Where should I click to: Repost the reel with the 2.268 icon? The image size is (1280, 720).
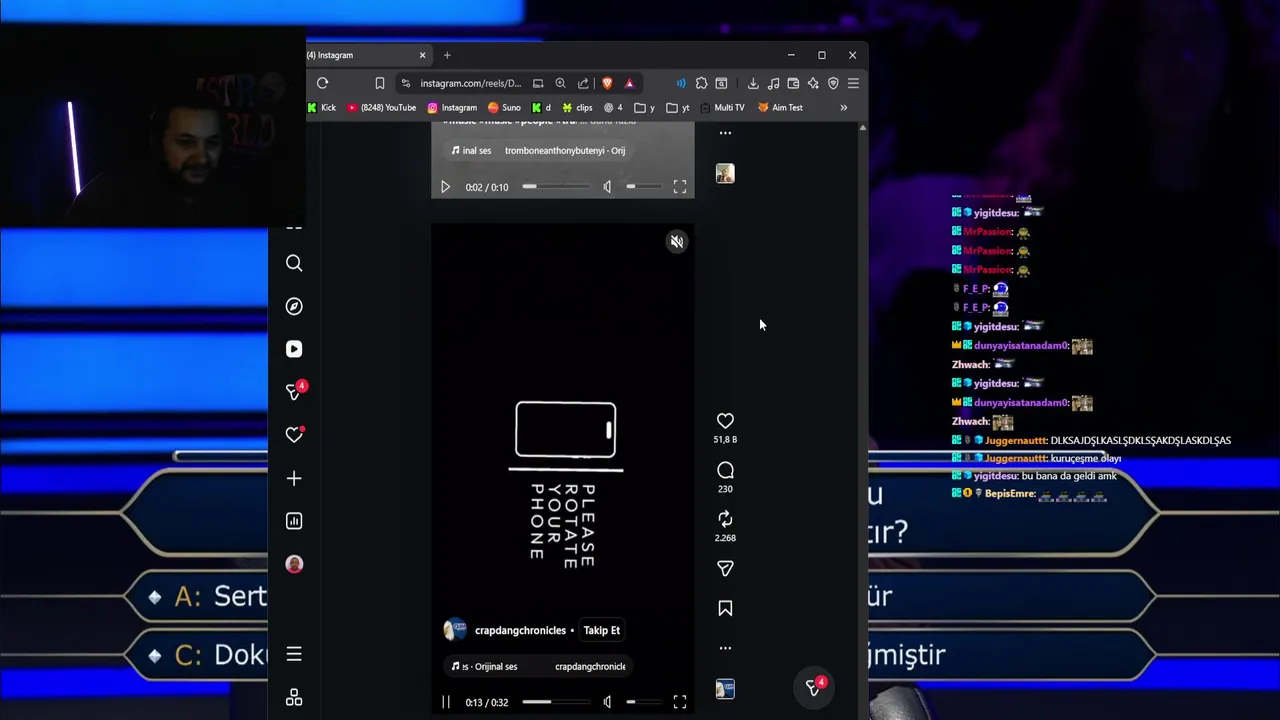[x=725, y=519]
